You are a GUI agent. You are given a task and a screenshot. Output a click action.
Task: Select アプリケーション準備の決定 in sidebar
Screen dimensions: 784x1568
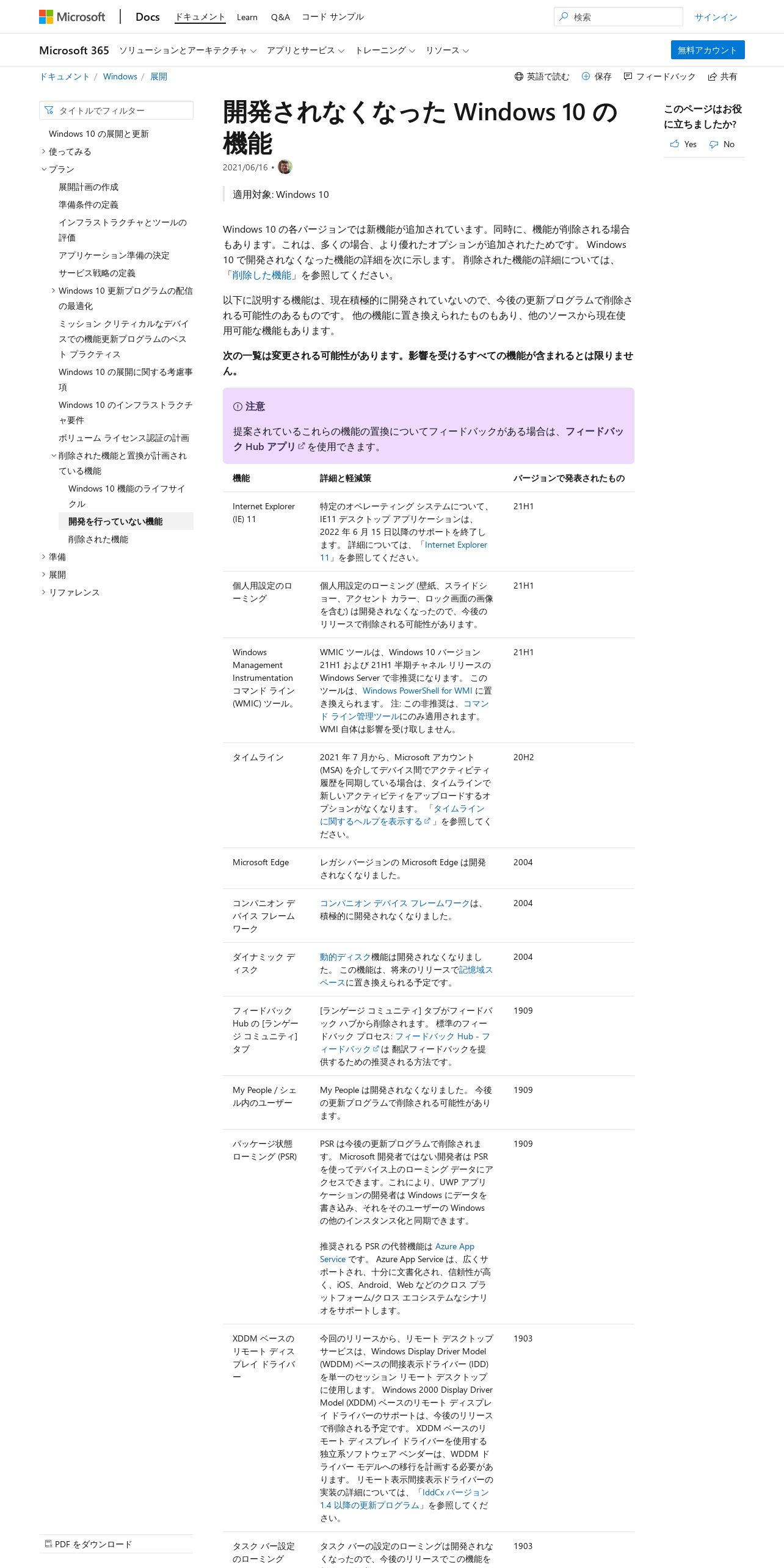tap(114, 255)
